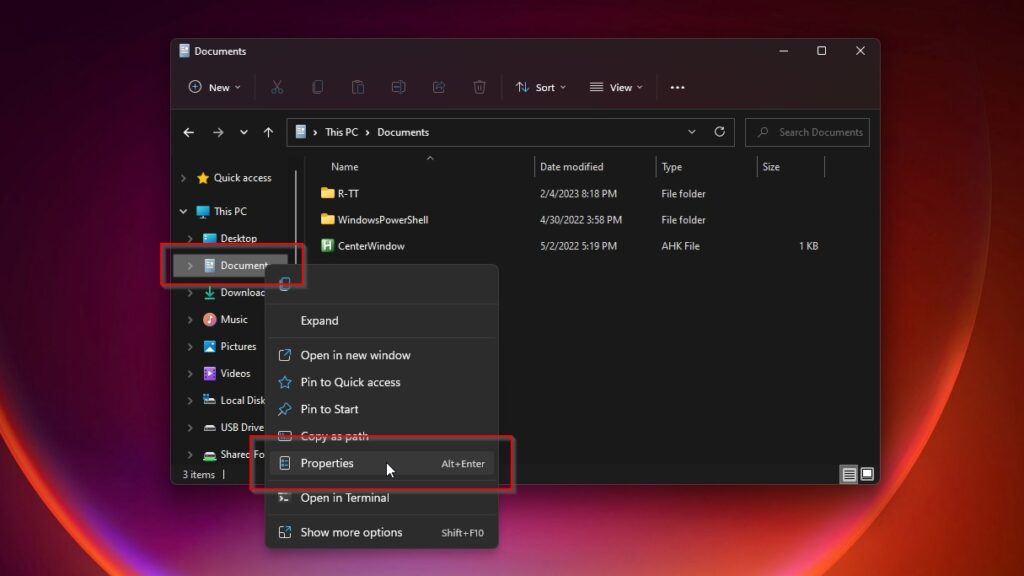Viewport: 1024px width, 576px height.
Task: Choose Pin to Quick access
Action: tap(382, 382)
